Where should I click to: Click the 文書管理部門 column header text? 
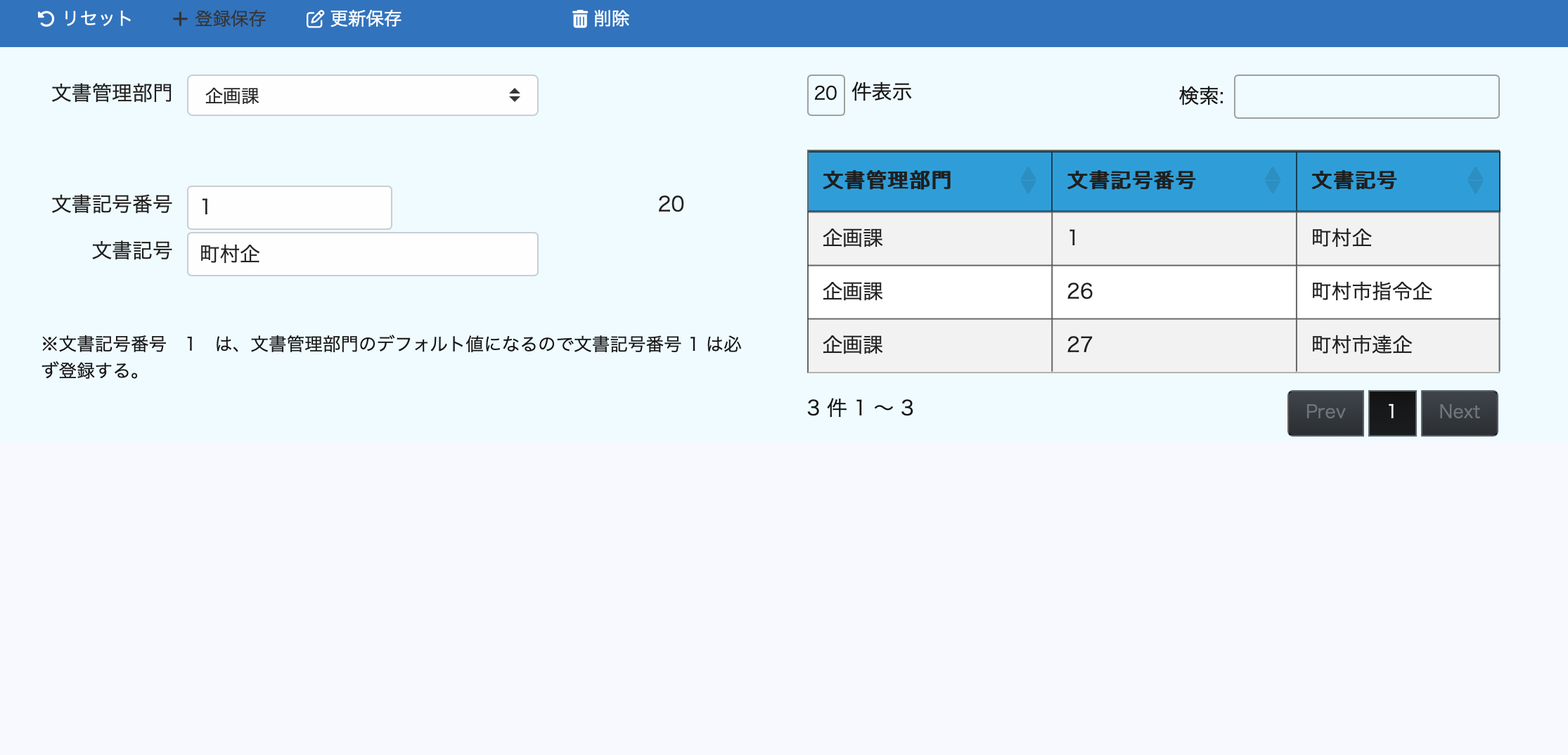(887, 181)
